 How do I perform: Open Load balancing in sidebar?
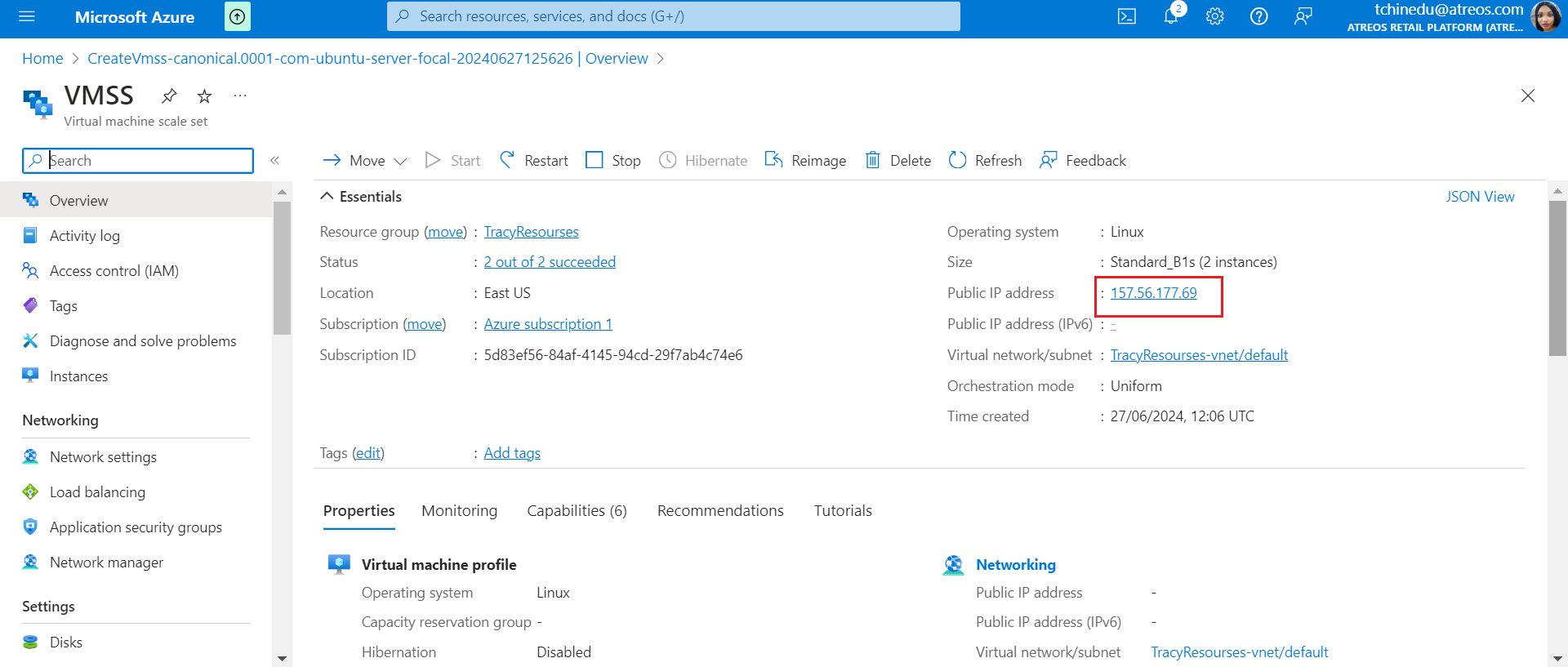point(97,492)
